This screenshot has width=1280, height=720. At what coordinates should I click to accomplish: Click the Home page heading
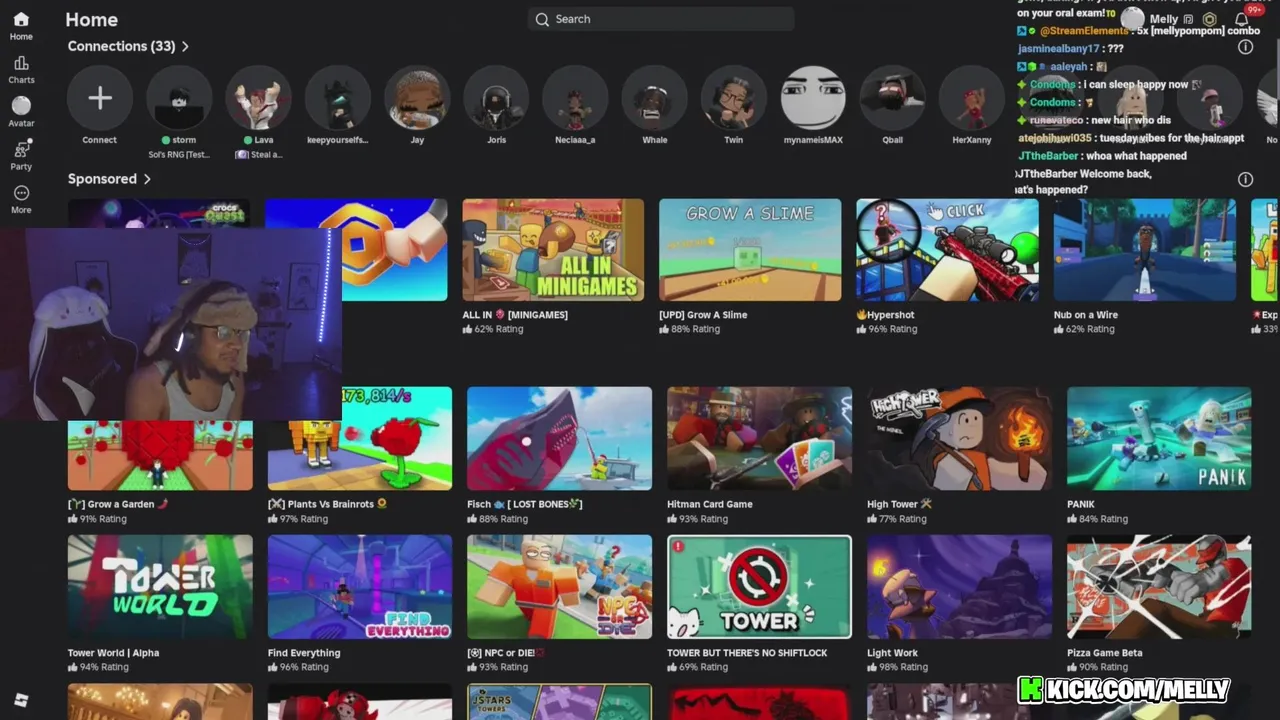coord(91,19)
